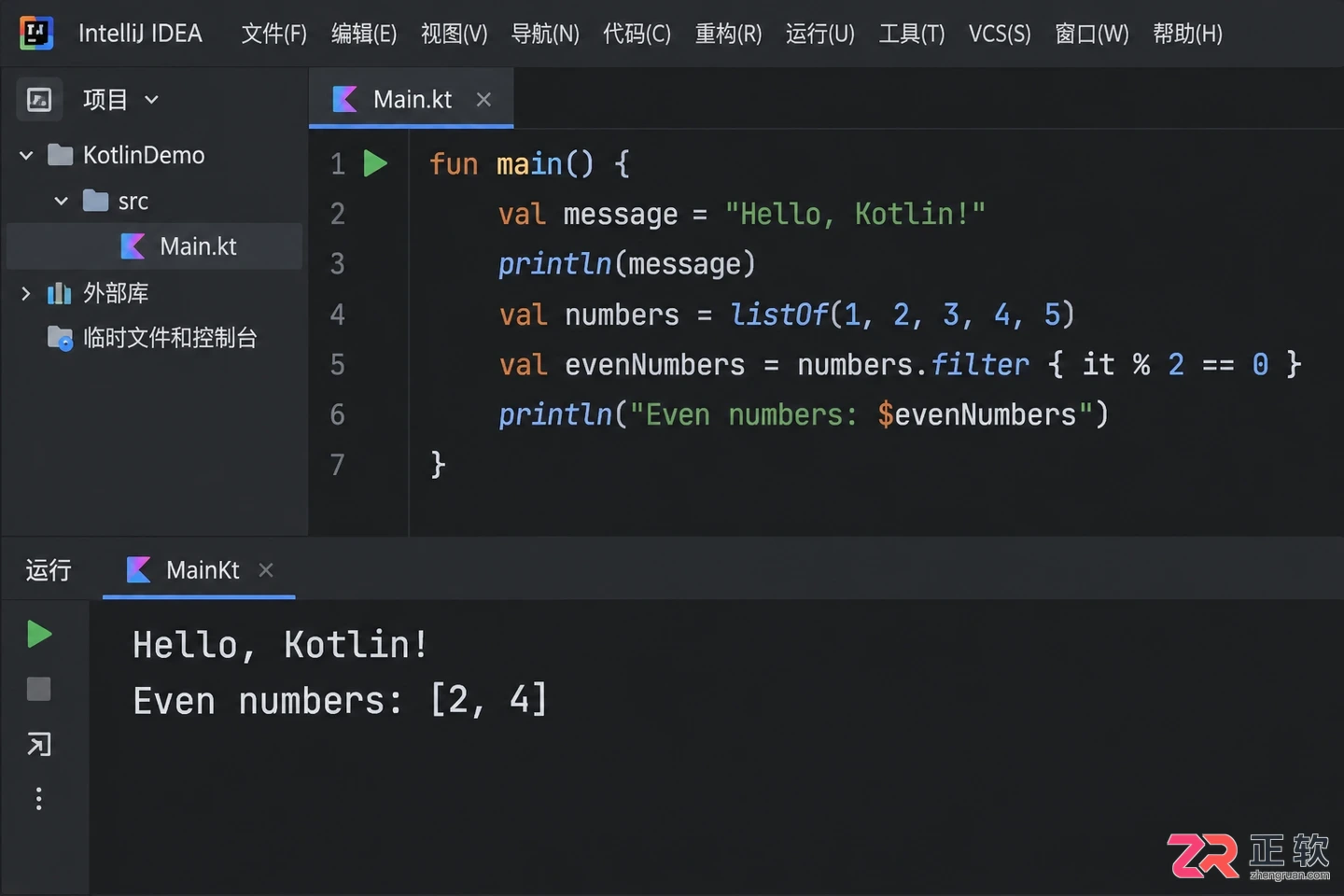This screenshot has height=896, width=1344.
Task: Open the VCS(S) menu
Action: (1000, 35)
